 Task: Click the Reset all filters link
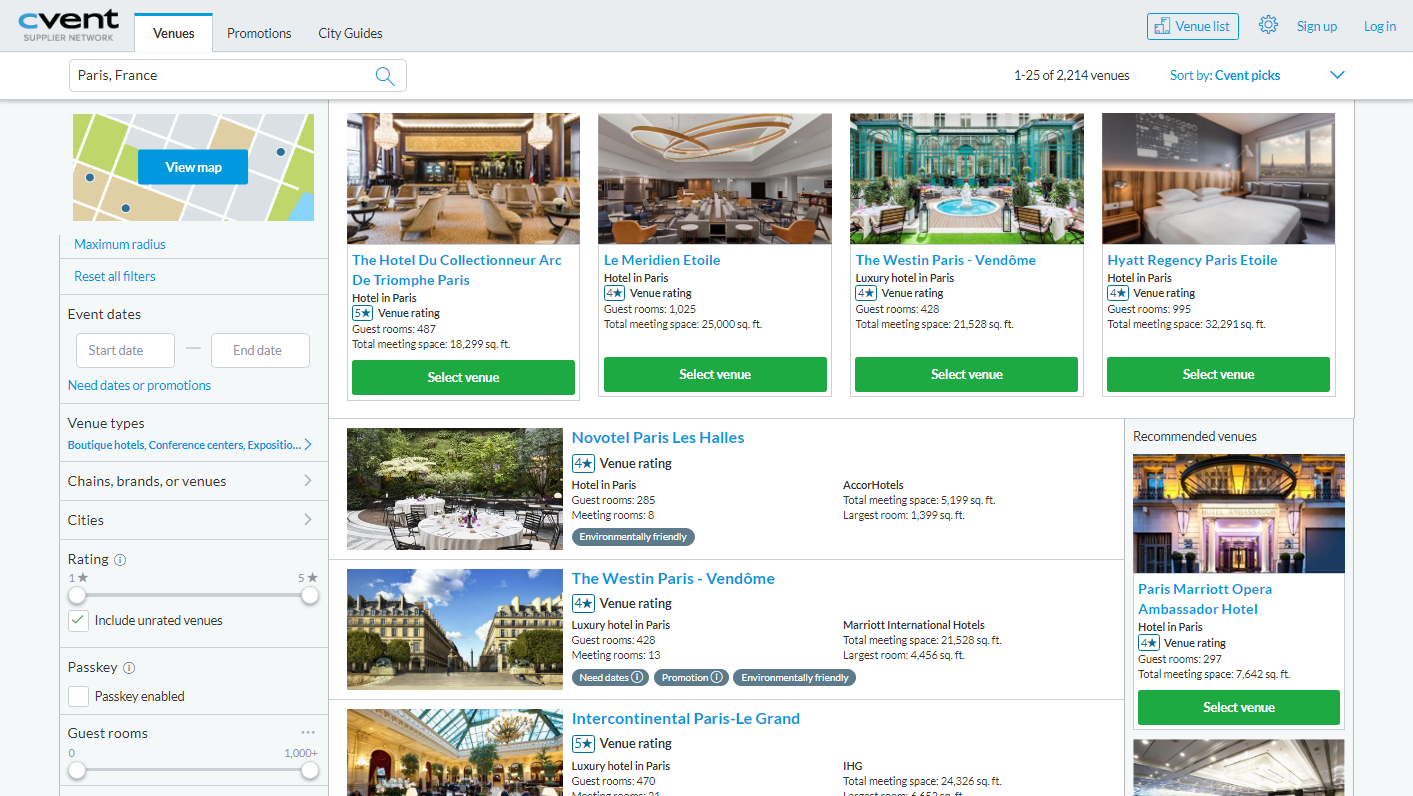click(115, 276)
